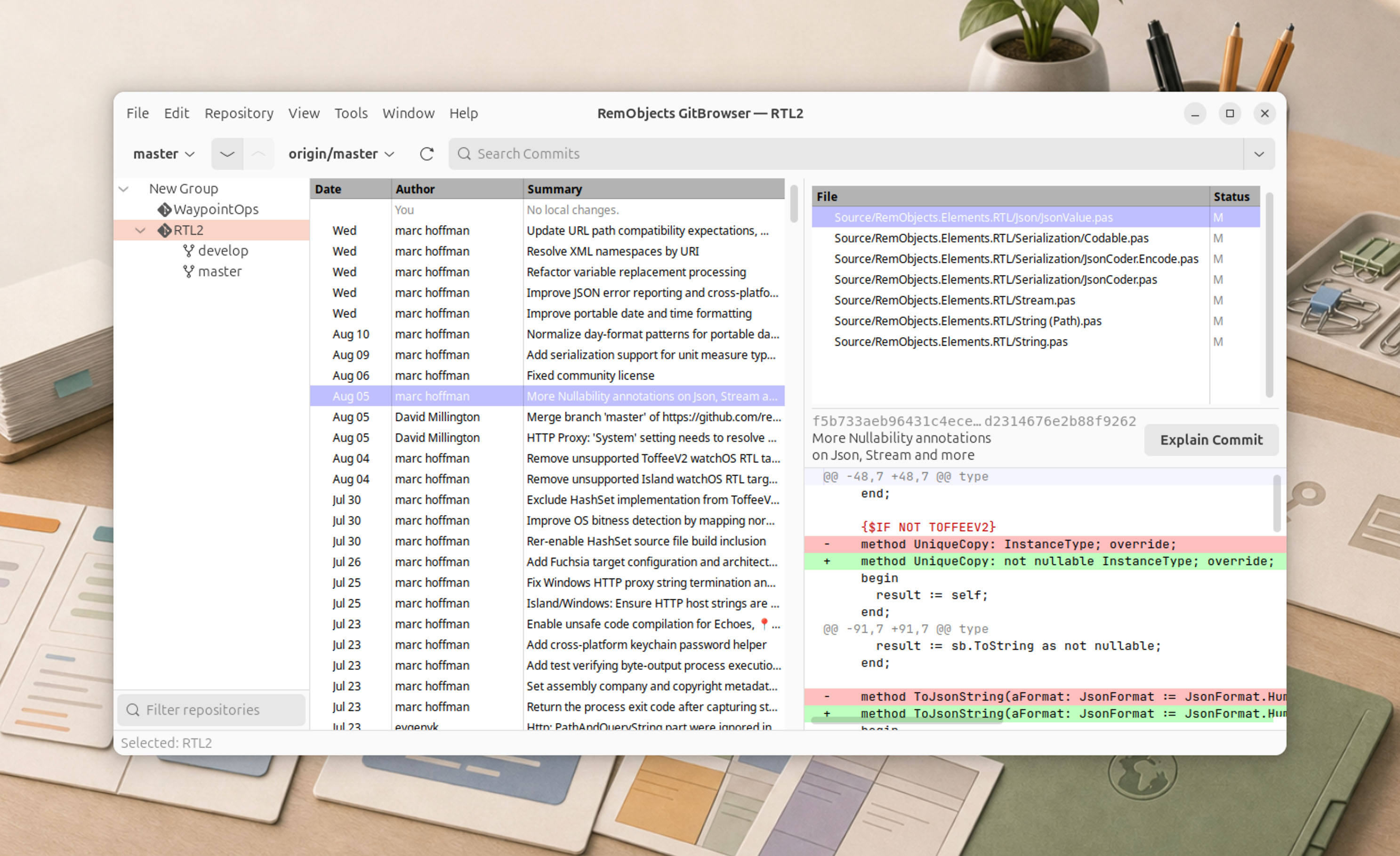
Task: Select commit 'Resolve XML namespaces by URI'
Action: [x=547, y=251]
